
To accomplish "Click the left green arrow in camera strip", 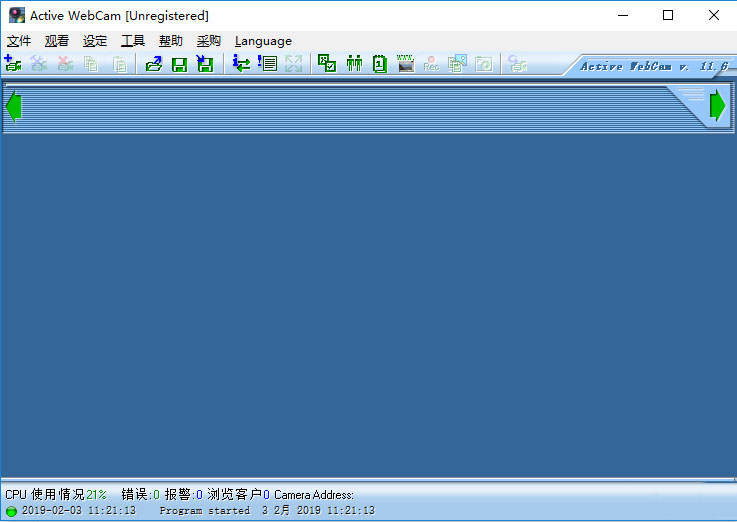I will (x=13, y=106).
